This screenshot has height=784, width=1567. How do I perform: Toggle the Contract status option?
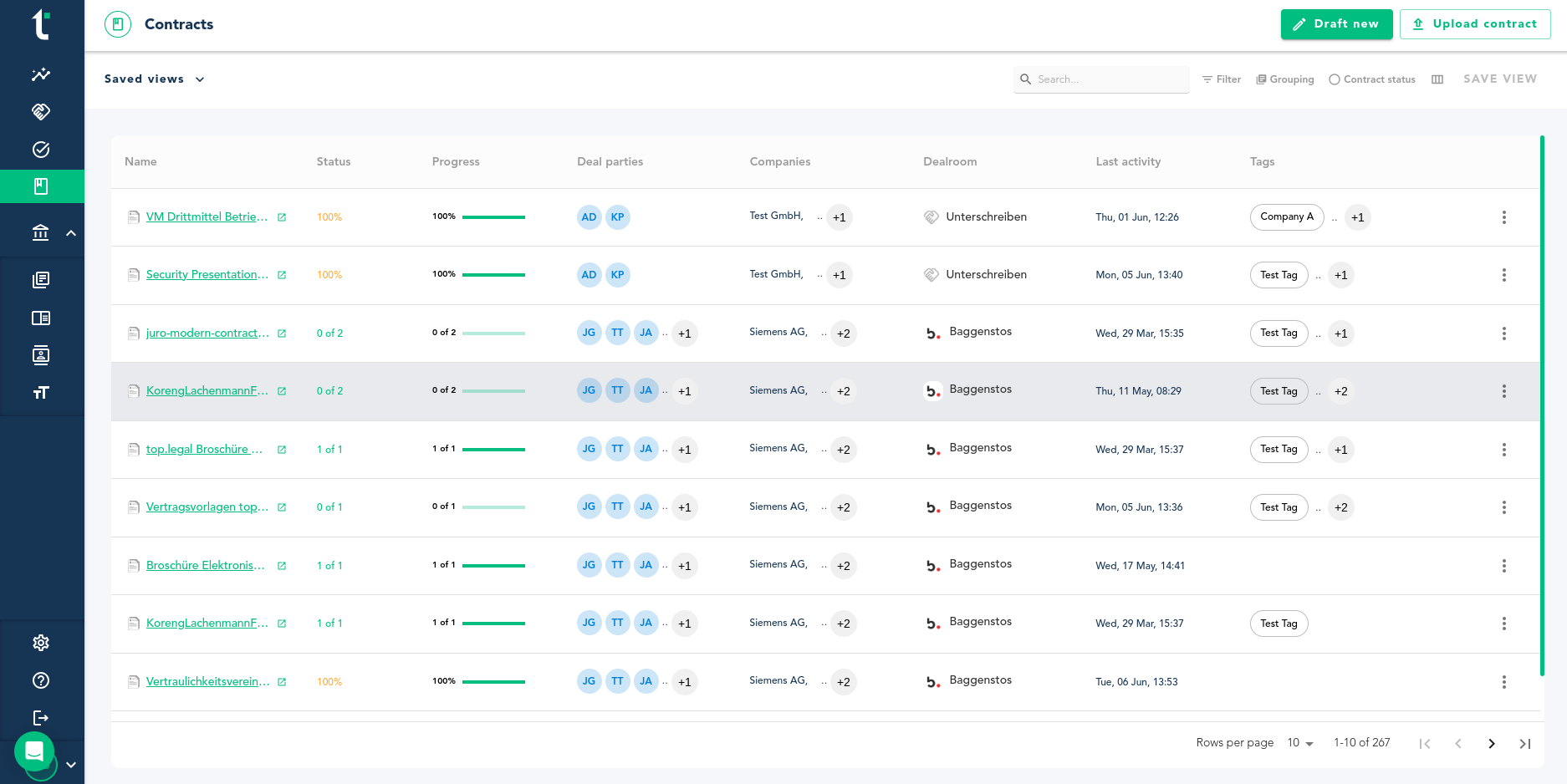(1372, 79)
